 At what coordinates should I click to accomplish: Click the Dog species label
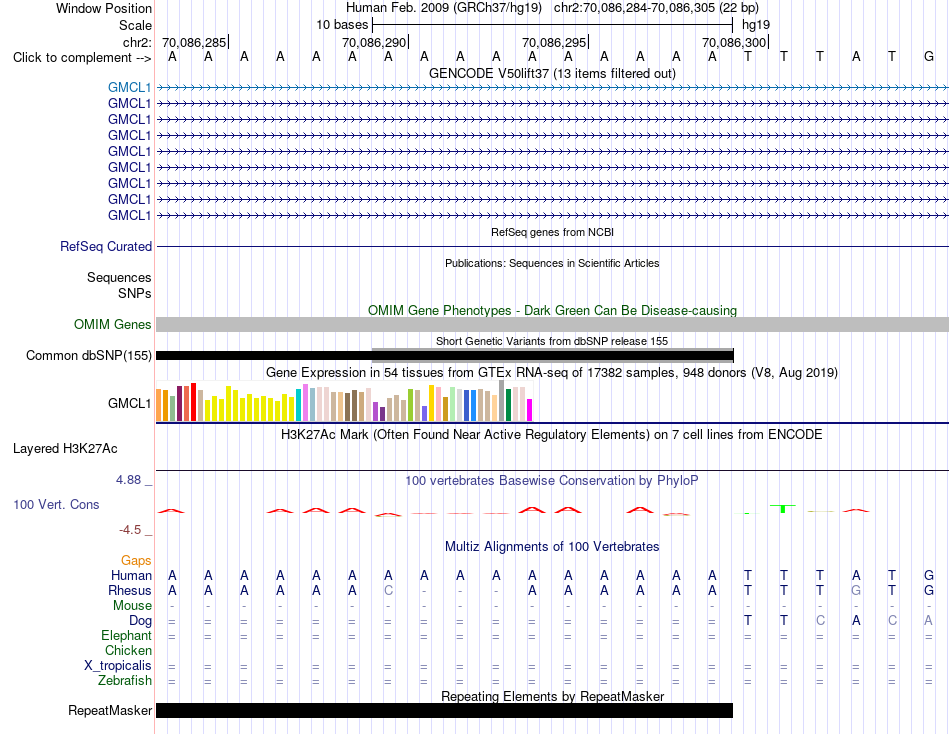tap(140, 621)
